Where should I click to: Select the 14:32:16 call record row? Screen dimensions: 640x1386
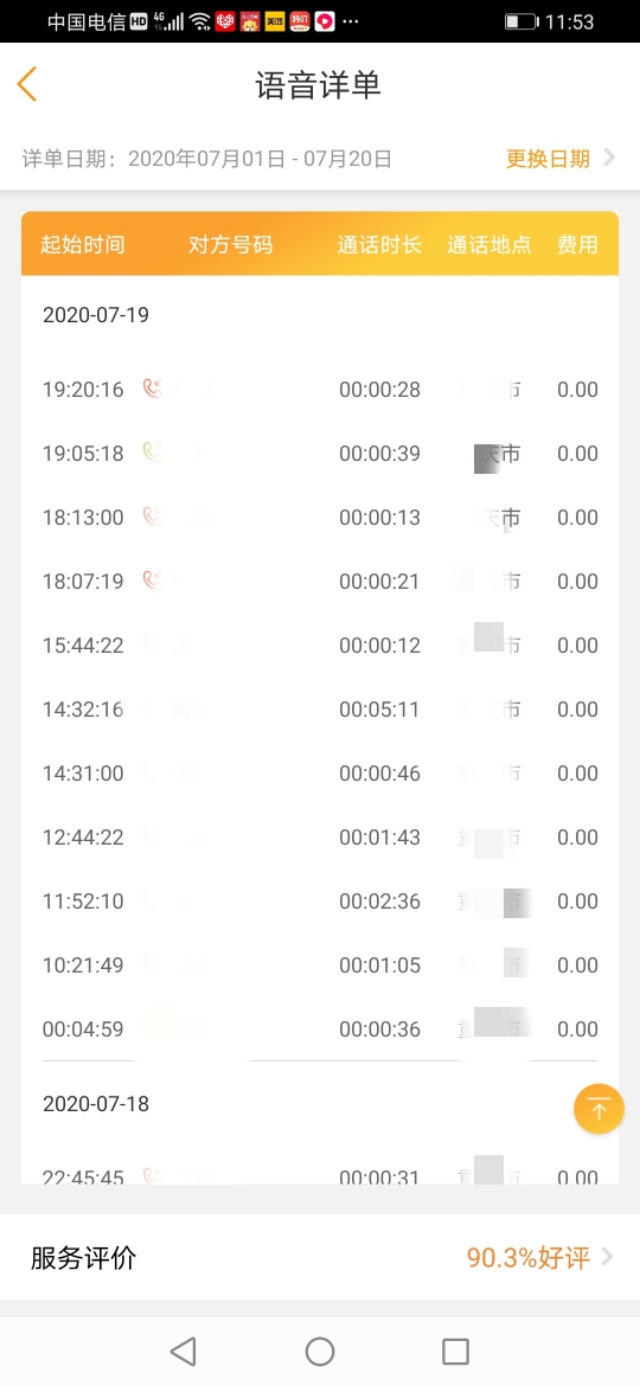(x=320, y=709)
